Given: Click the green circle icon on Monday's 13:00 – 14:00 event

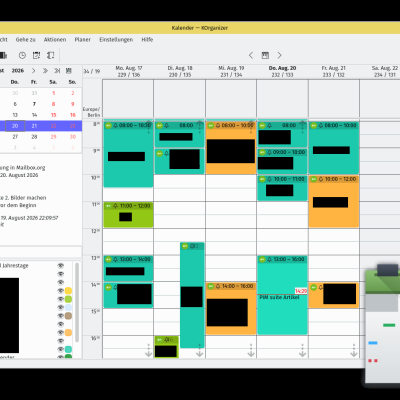Looking at the screenshot, I should pos(108,259).
